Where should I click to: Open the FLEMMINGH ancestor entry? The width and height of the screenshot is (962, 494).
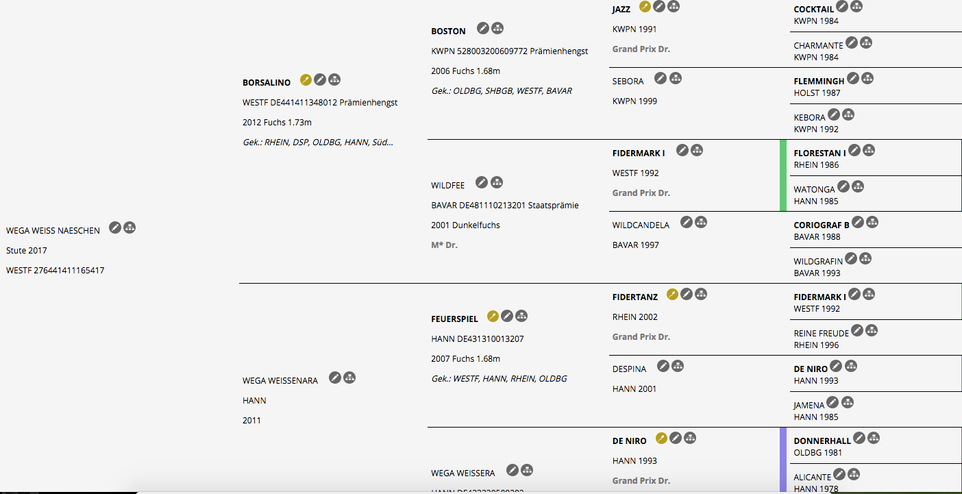click(819, 81)
